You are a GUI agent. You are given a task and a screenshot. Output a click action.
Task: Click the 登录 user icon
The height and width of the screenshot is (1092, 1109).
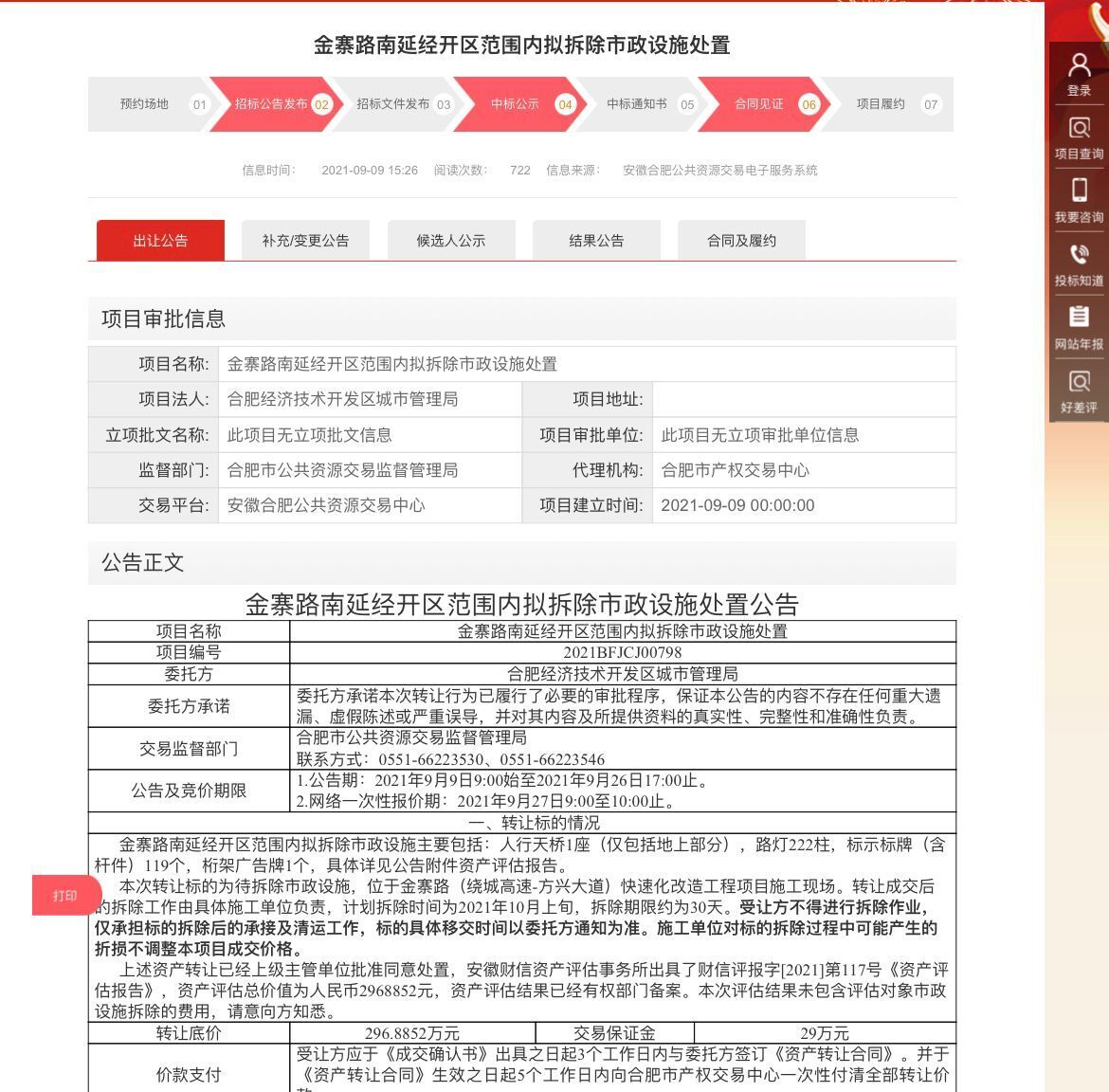(x=1079, y=65)
